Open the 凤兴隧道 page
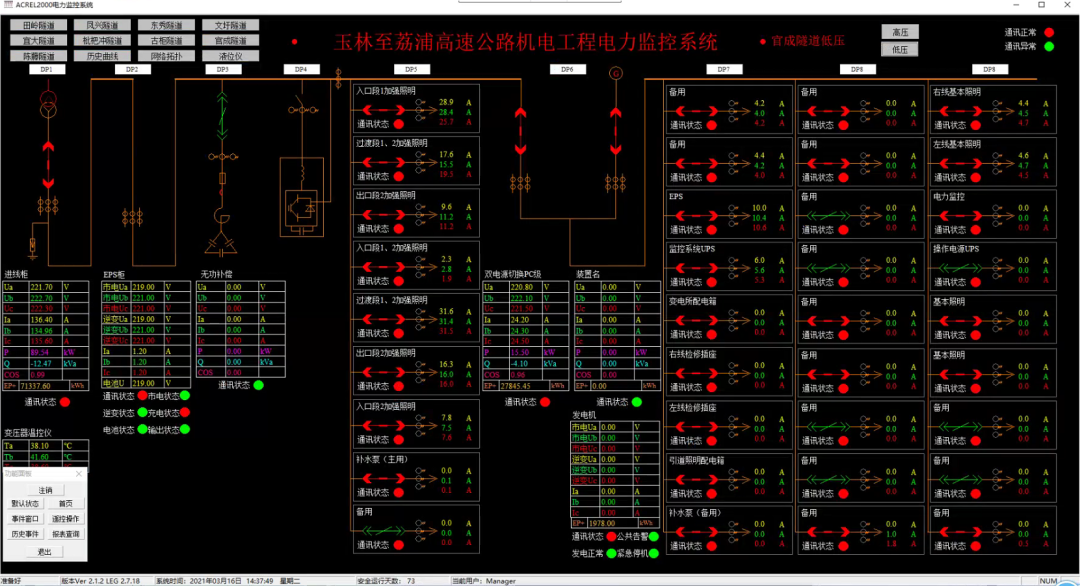1080x586 pixels. [102, 25]
